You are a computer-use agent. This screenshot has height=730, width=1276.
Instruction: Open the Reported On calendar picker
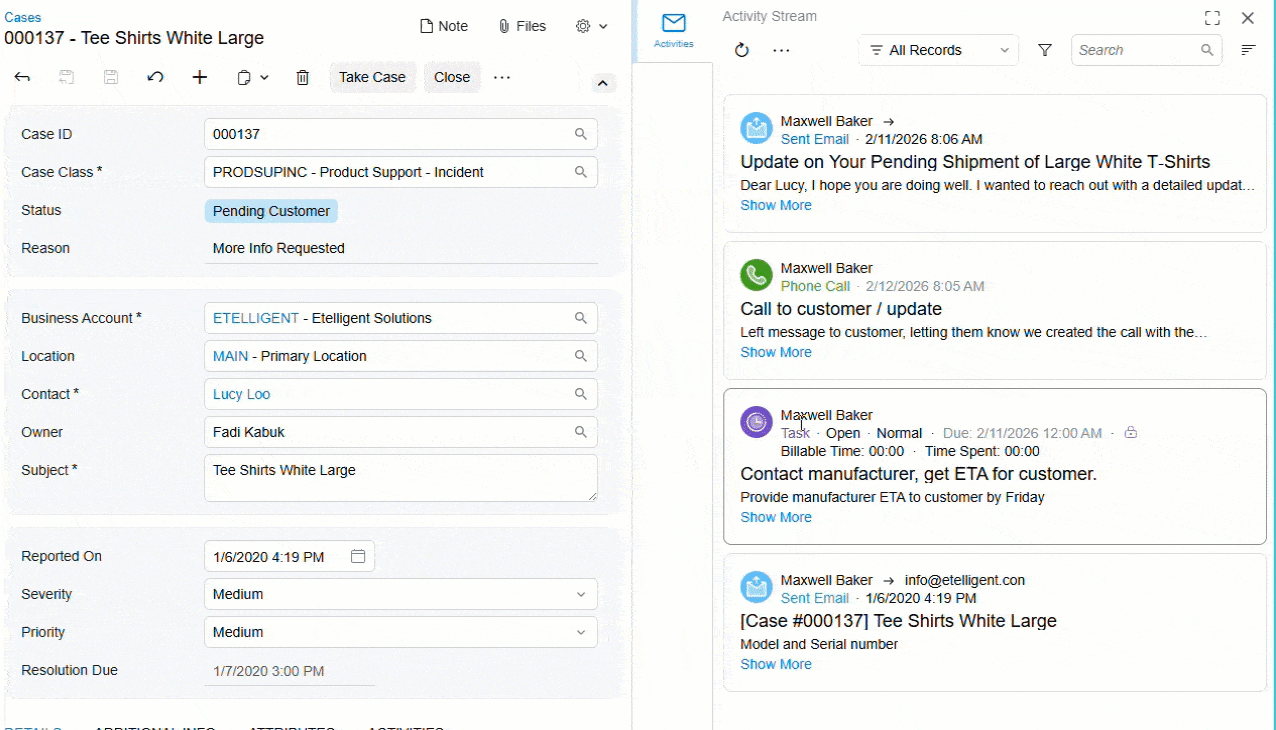pos(358,557)
